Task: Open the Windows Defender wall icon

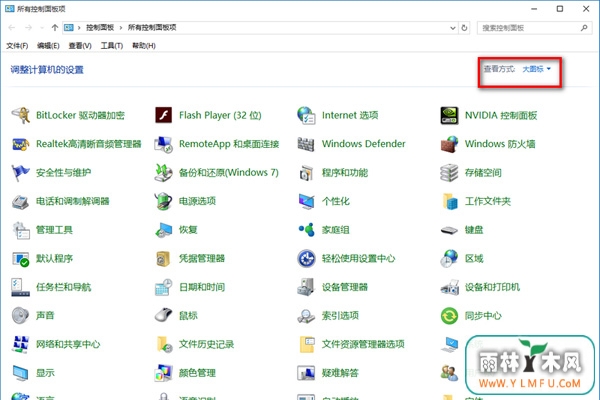Action: (x=306, y=144)
